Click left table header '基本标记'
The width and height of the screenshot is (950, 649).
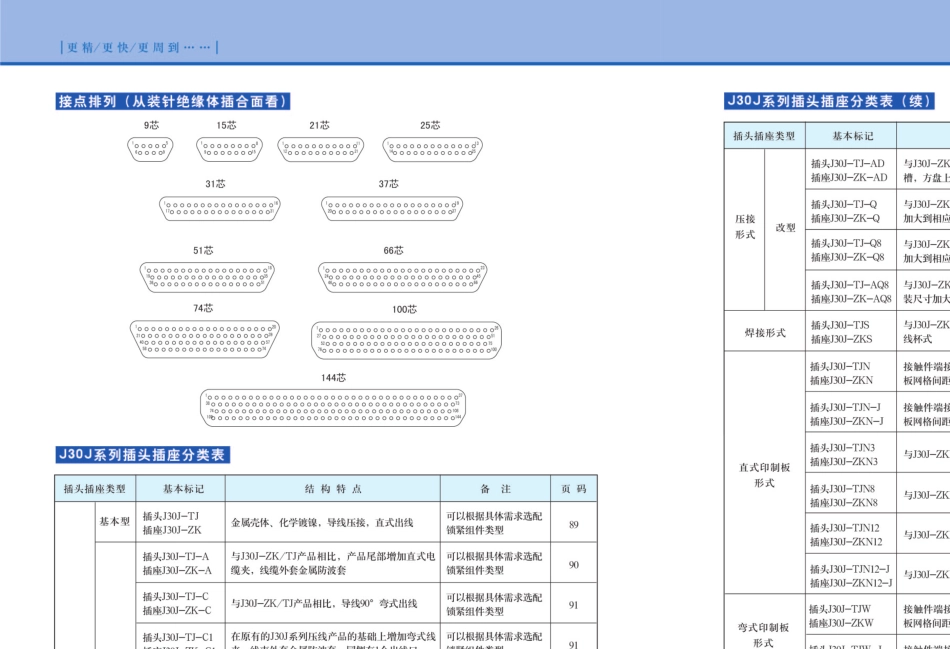coord(183,489)
